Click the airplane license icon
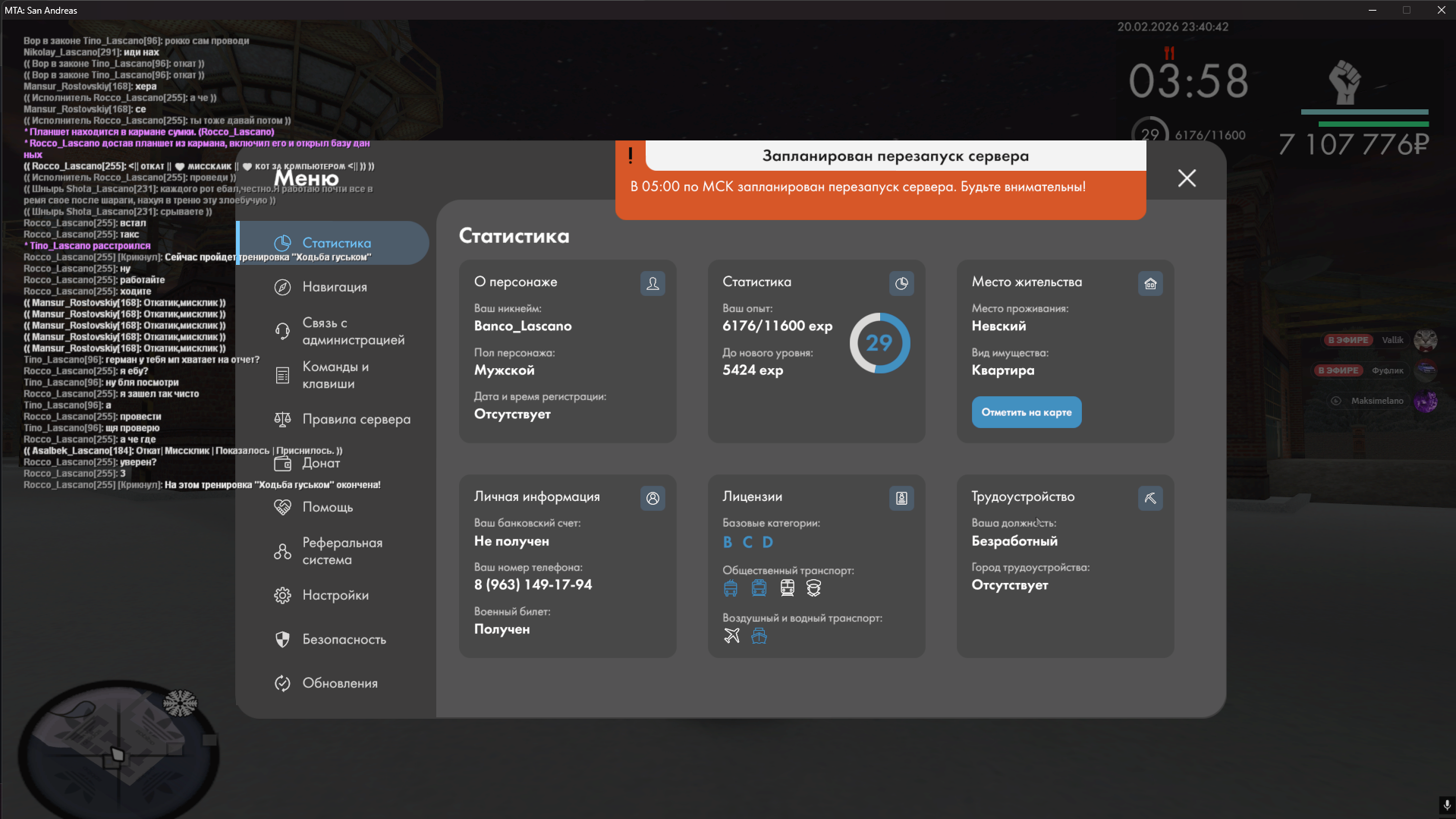Screen dimensions: 1456x819 pyautogui.click(x=731, y=636)
